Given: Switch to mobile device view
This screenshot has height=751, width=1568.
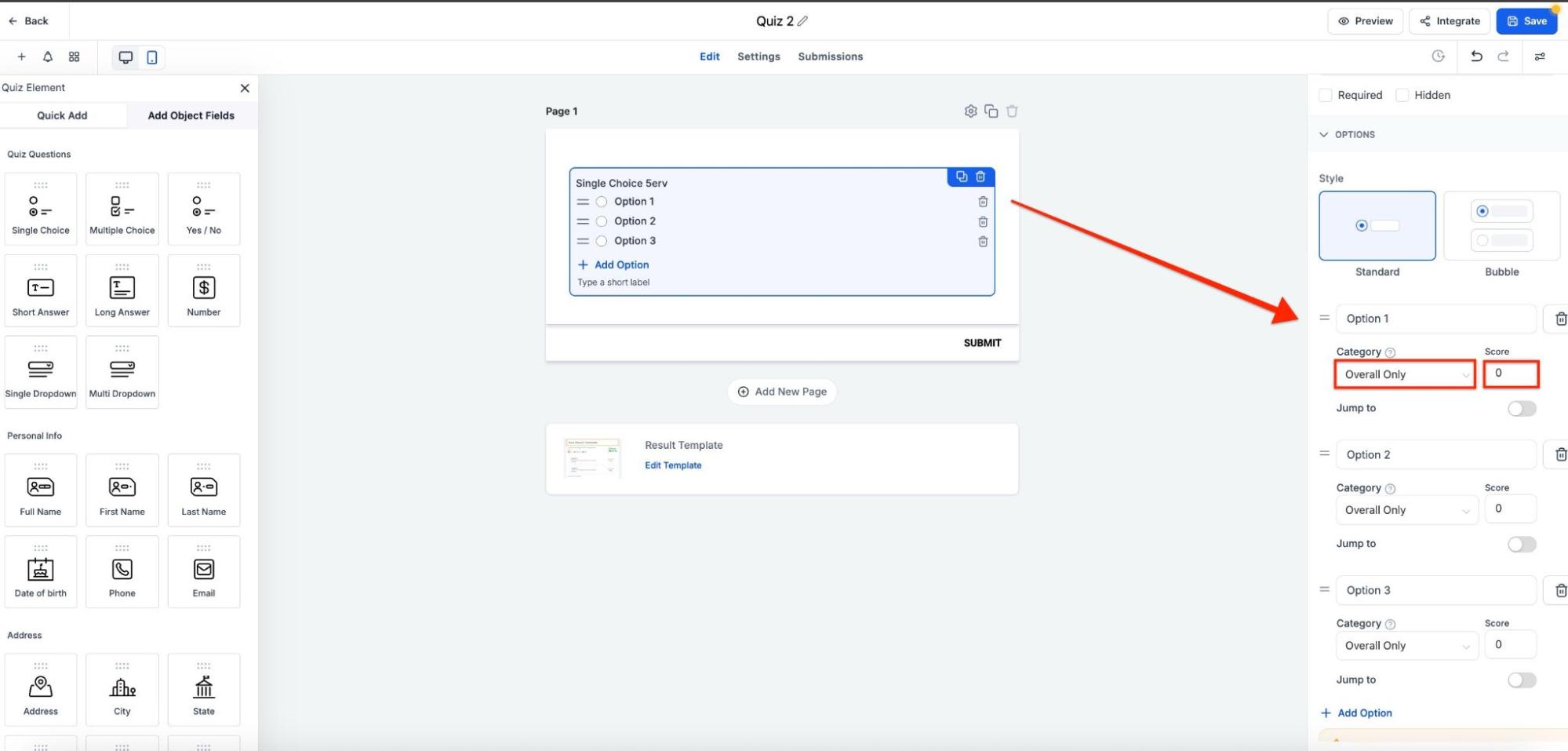Looking at the screenshot, I should 152,57.
